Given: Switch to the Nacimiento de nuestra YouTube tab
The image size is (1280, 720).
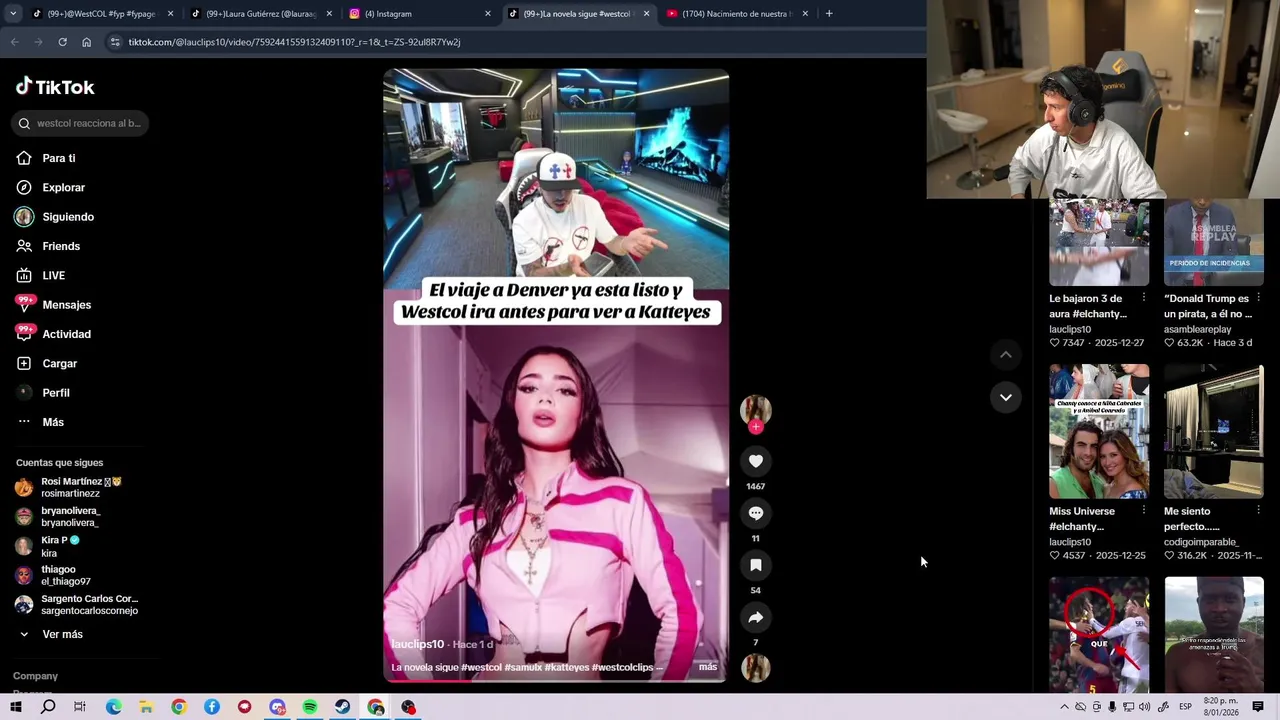Looking at the screenshot, I should pos(736,14).
